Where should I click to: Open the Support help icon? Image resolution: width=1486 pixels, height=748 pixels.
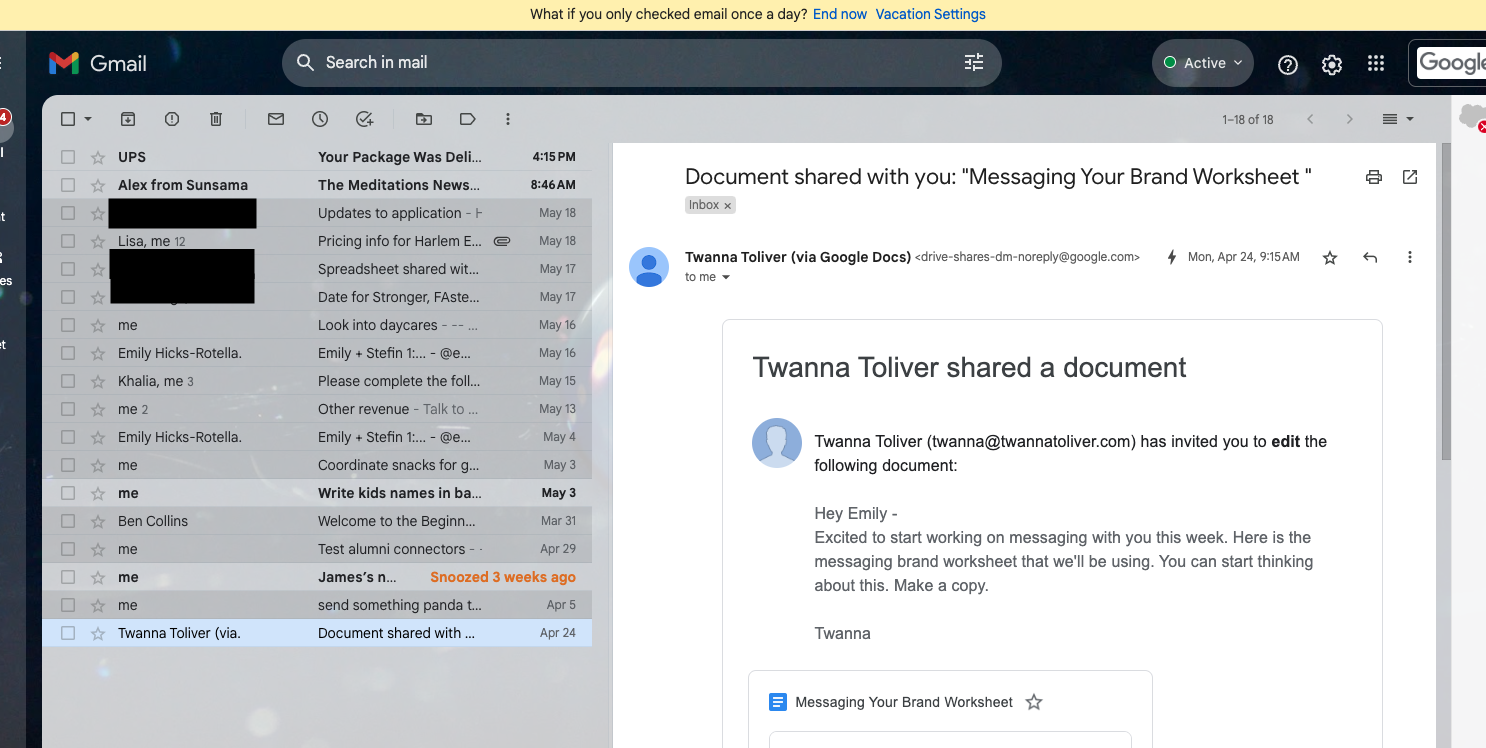click(x=1288, y=64)
